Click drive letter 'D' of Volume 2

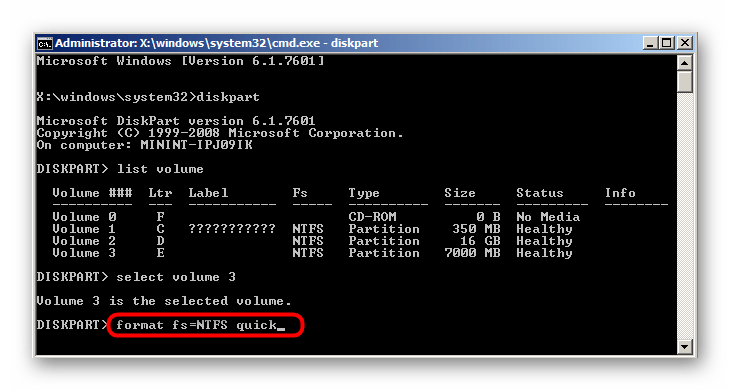point(160,241)
